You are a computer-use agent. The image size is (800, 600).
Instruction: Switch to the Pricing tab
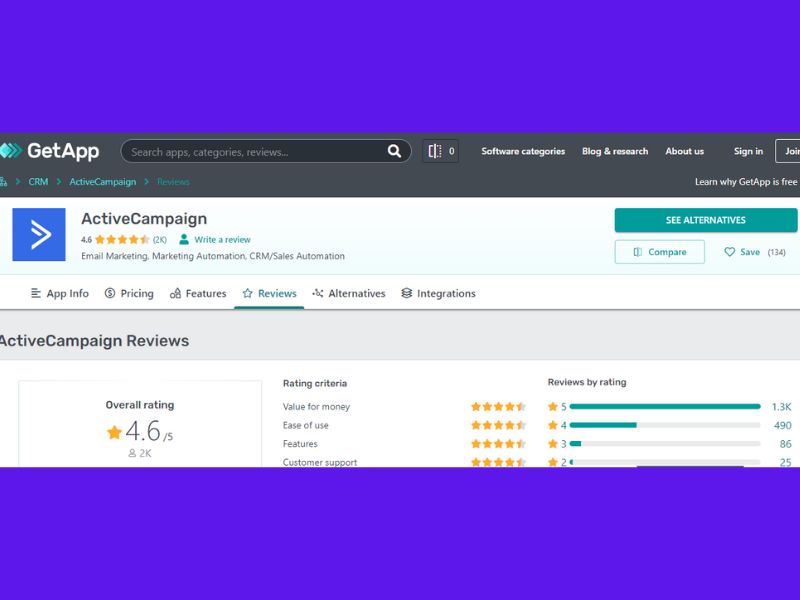pos(129,293)
